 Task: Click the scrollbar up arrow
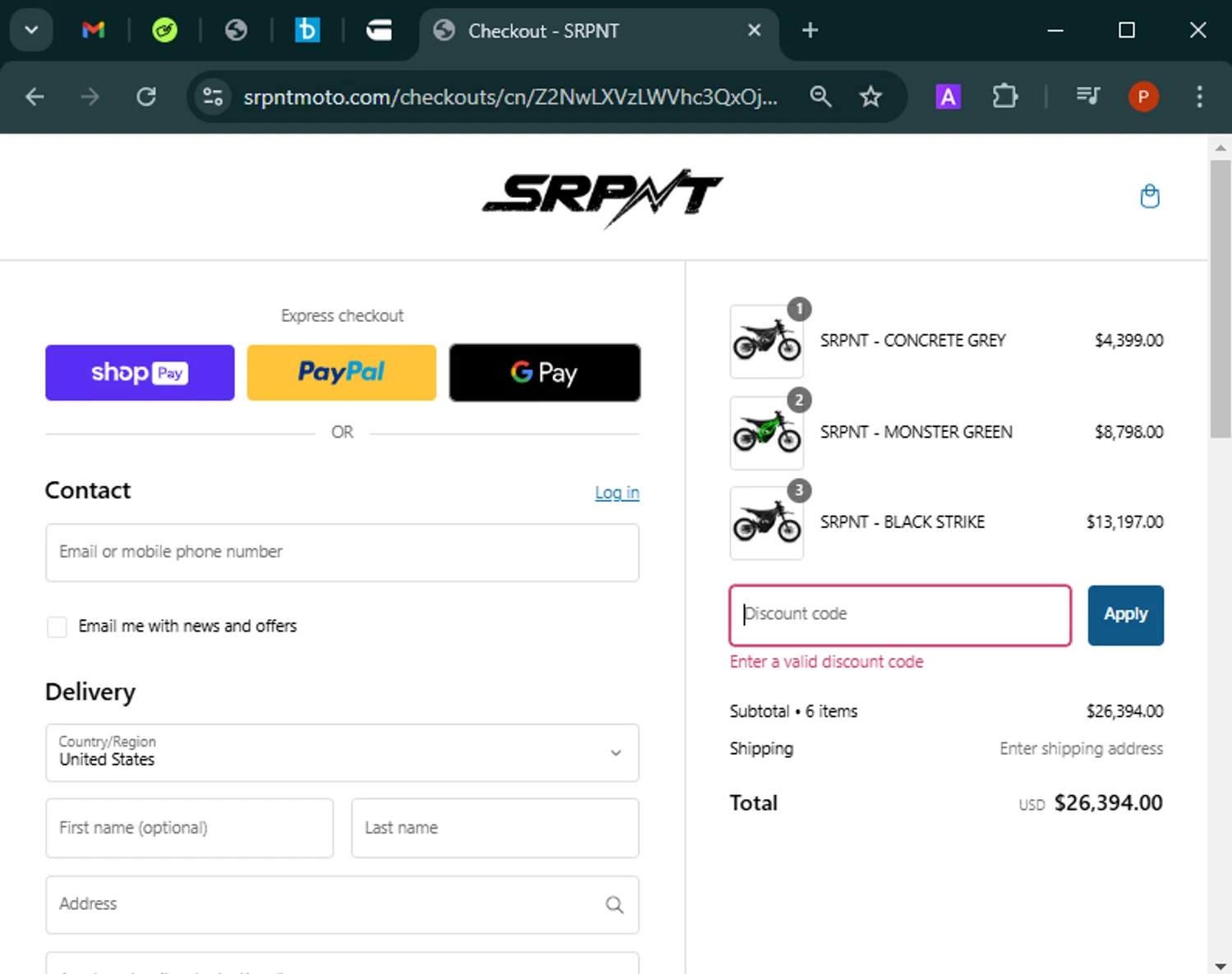click(x=1221, y=148)
